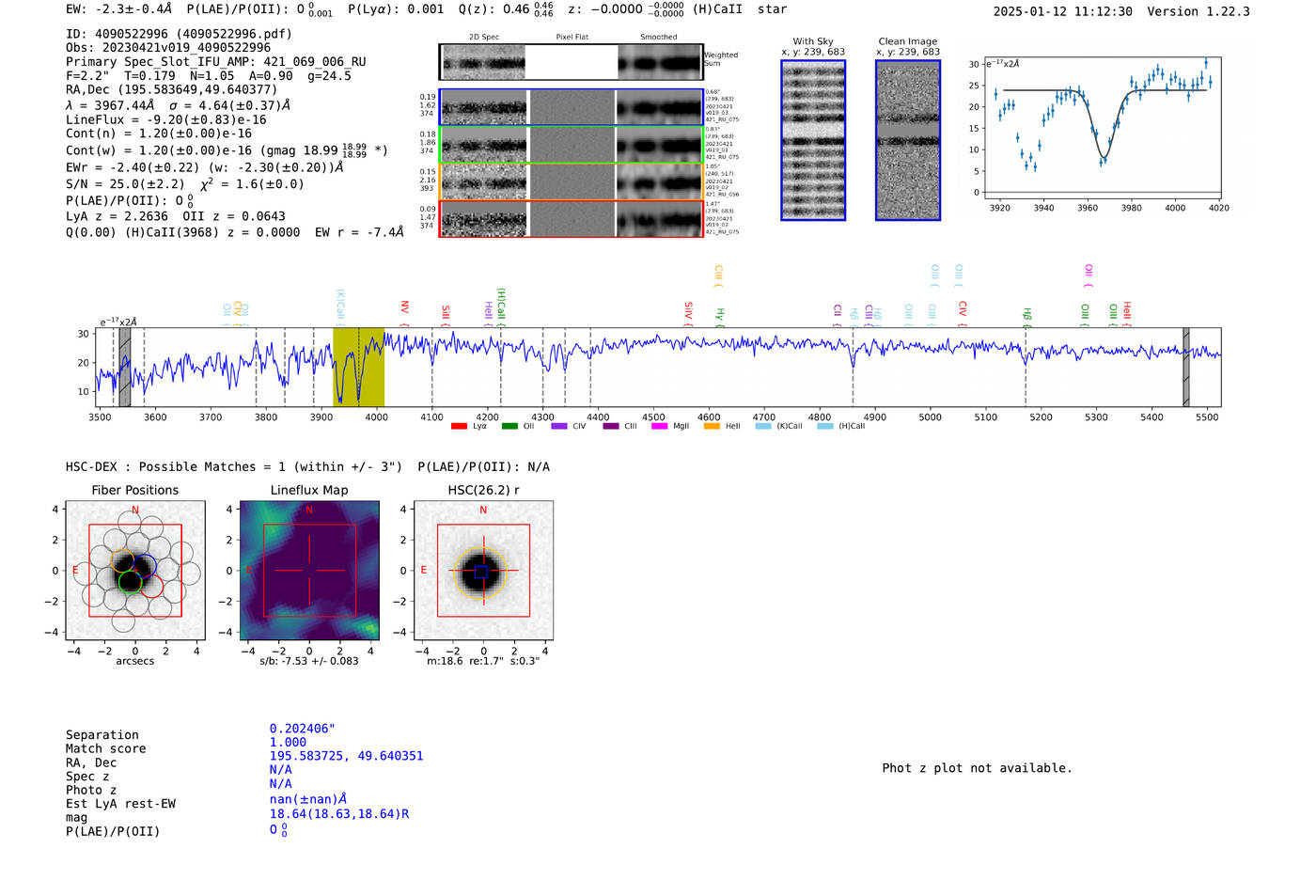Select the orange fiber circle in Fiber Positions
The image size is (1316, 896).
[122, 560]
